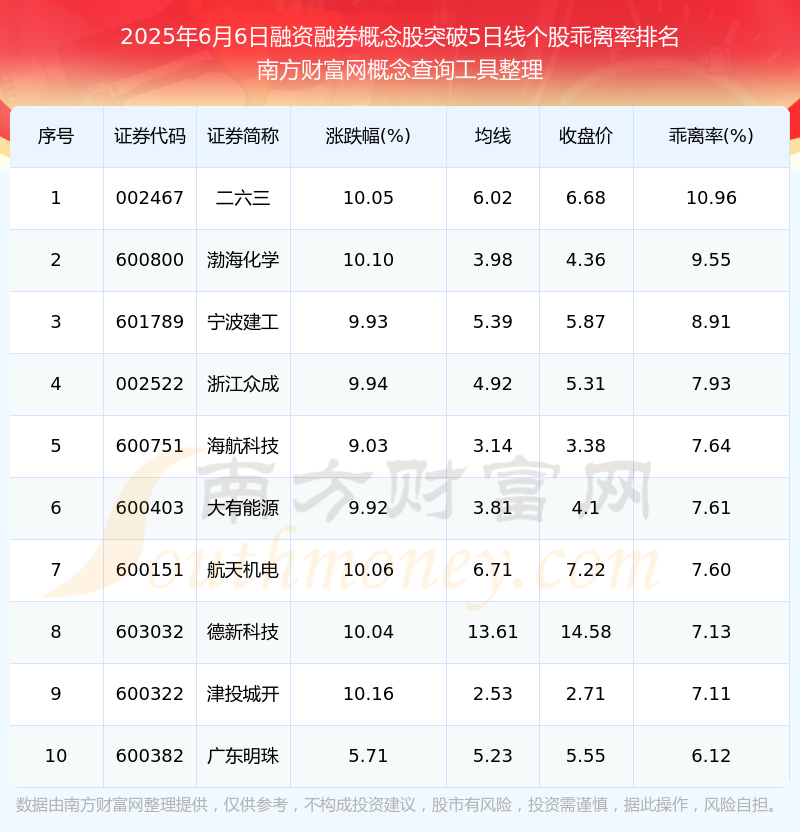Screen dimensions: 800x832
Task: Click the 7.93 deviation rate value
Action: point(711,384)
